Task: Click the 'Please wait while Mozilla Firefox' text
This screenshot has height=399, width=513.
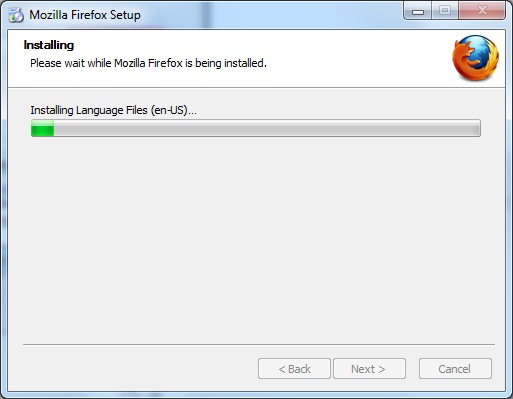Action: click(x=106, y=63)
